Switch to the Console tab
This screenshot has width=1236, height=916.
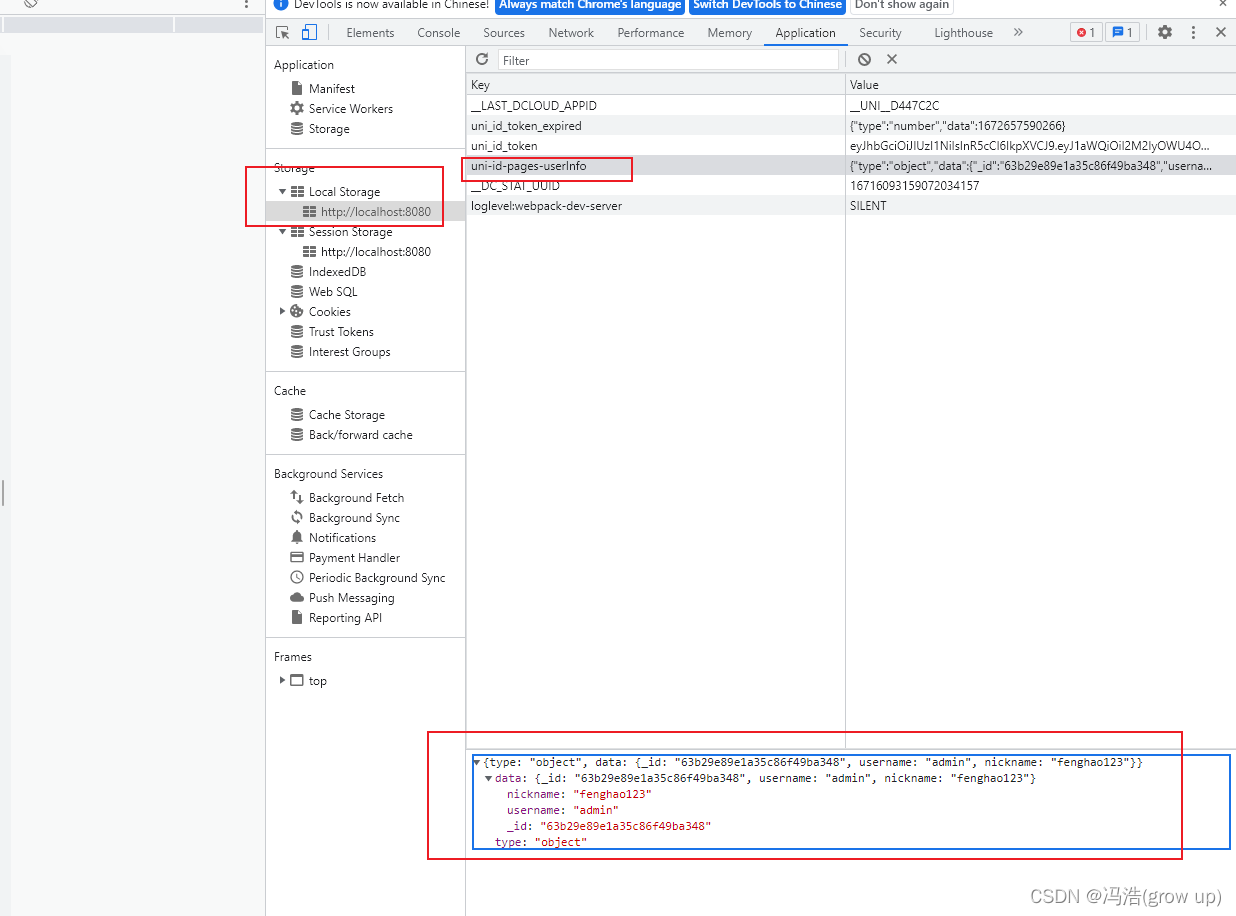(x=438, y=32)
